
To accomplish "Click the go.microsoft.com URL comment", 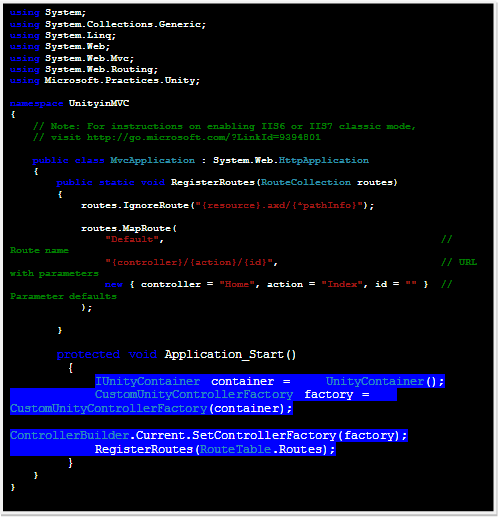I will pos(177,137).
